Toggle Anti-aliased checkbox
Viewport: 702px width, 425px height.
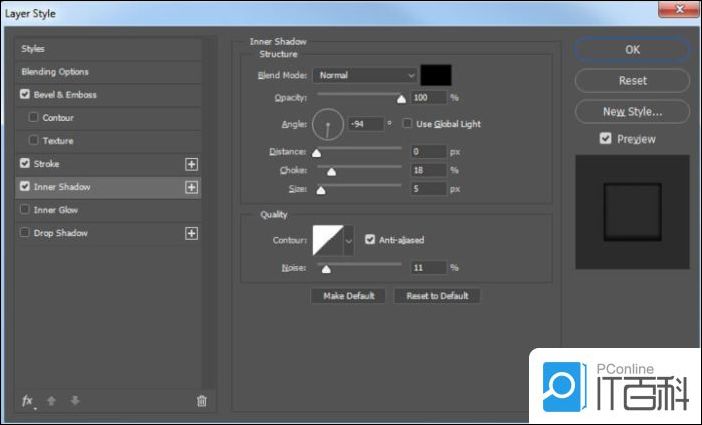[369, 239]
